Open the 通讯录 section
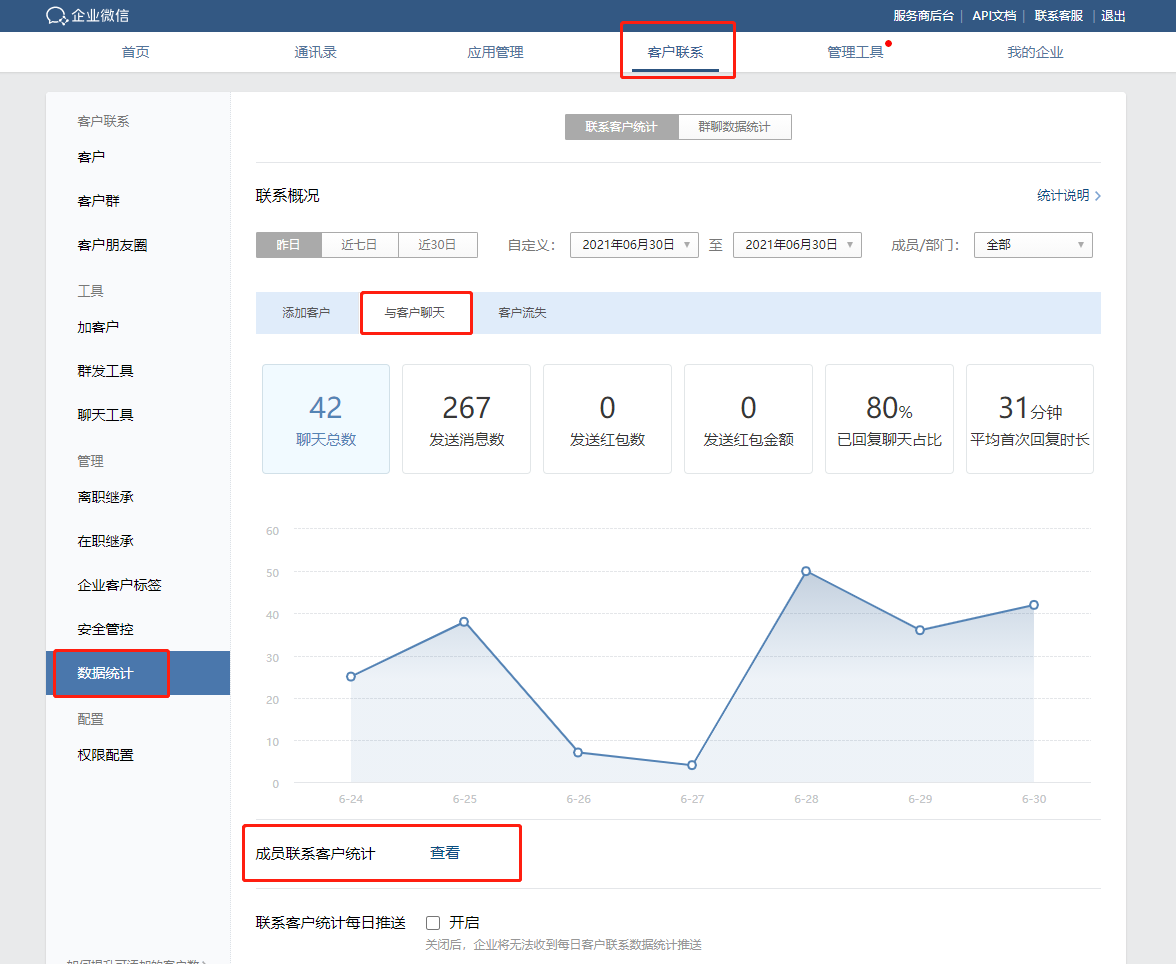The image size is (1176, 964). (315, 51)
